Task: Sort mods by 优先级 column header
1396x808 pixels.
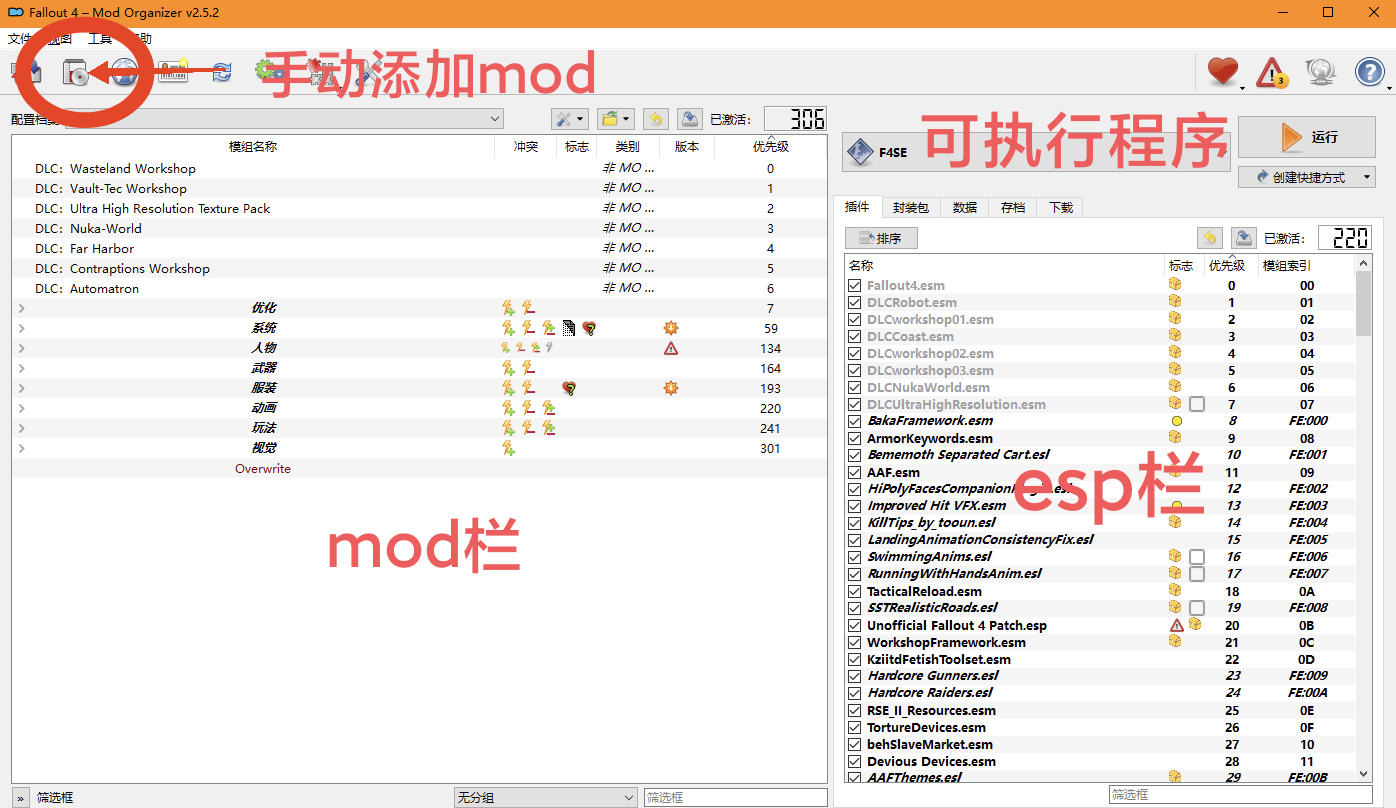Action: (x=771, y=146)
